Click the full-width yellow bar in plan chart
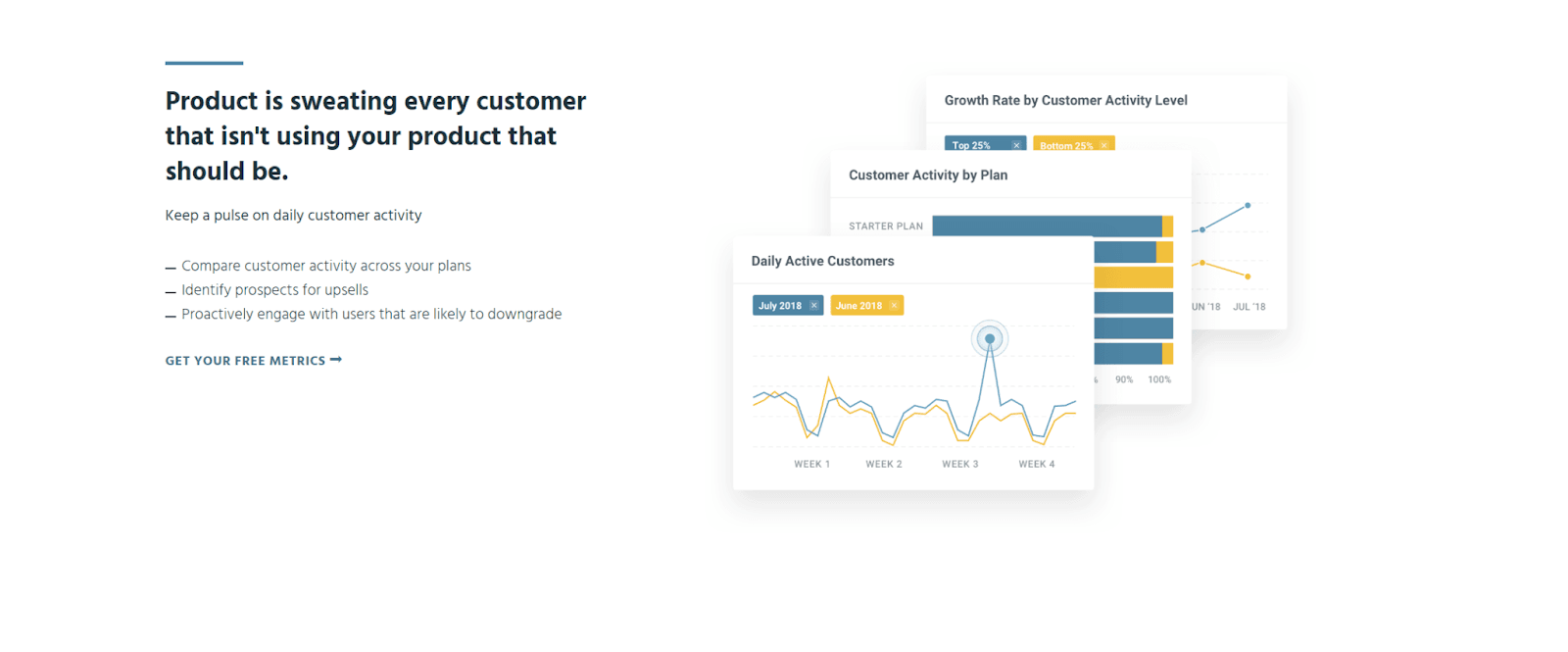The image size is (1568, 652). (x=1133, y=277)
